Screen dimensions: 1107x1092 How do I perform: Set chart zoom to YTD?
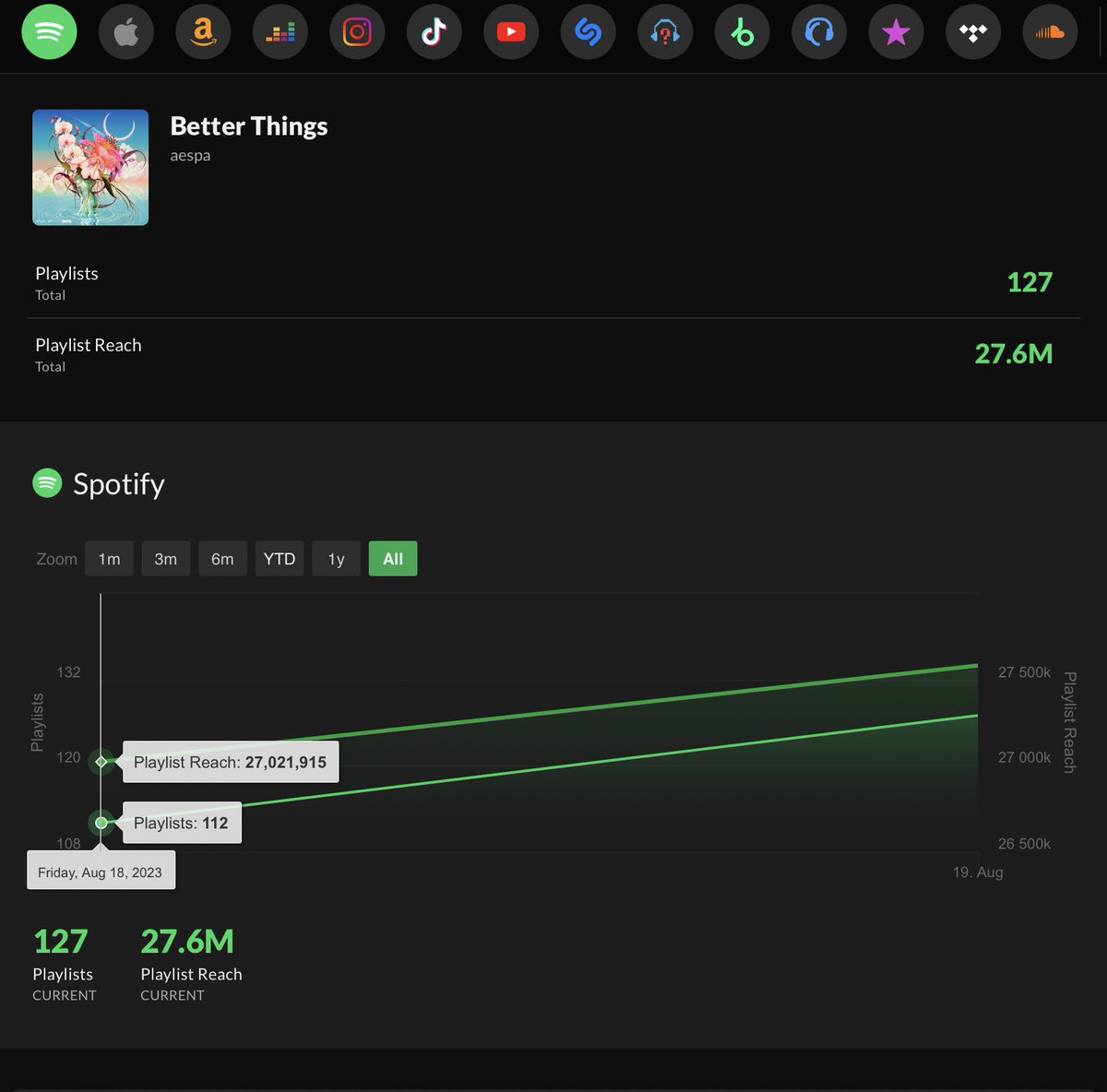point(280,559)
